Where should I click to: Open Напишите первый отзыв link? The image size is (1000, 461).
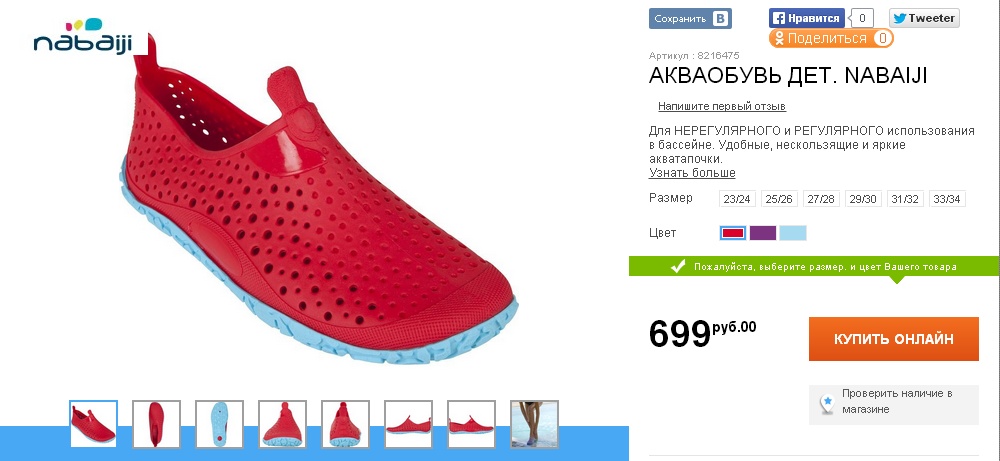click(x=722, y=106)
